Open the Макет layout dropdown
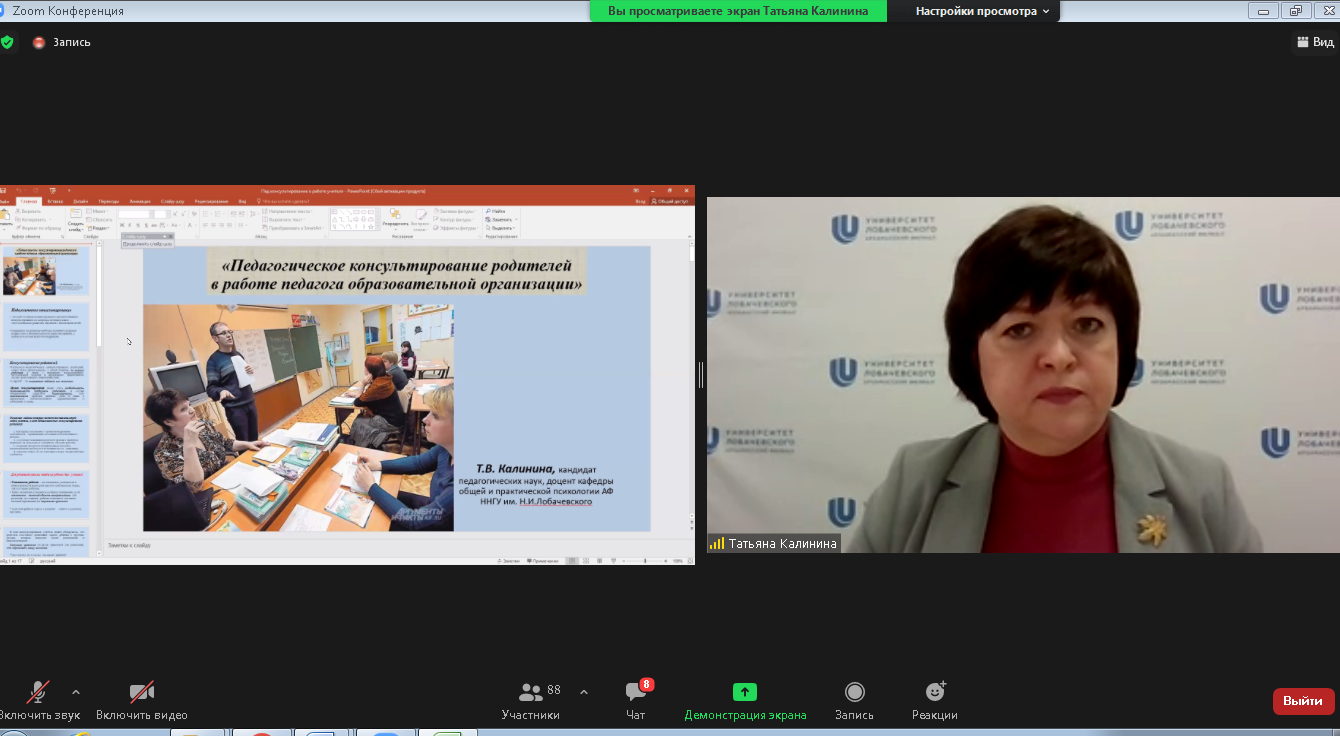This screenshot has width=1340, height=736. 96,211
